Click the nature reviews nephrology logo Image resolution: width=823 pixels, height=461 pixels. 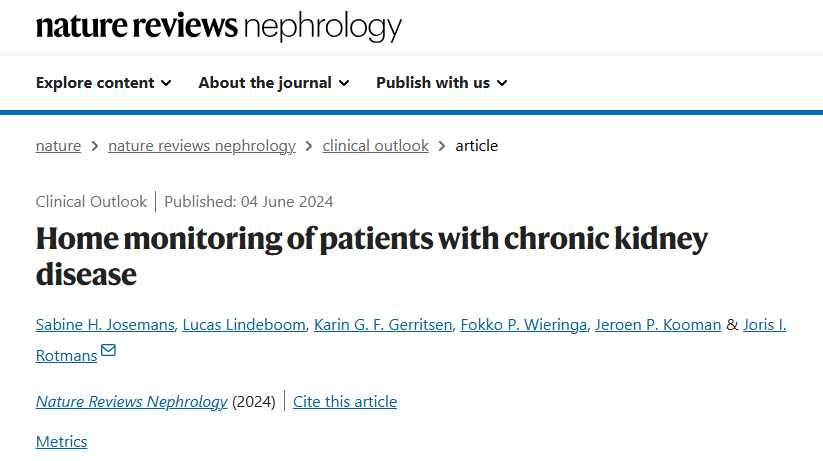(219, 26)
